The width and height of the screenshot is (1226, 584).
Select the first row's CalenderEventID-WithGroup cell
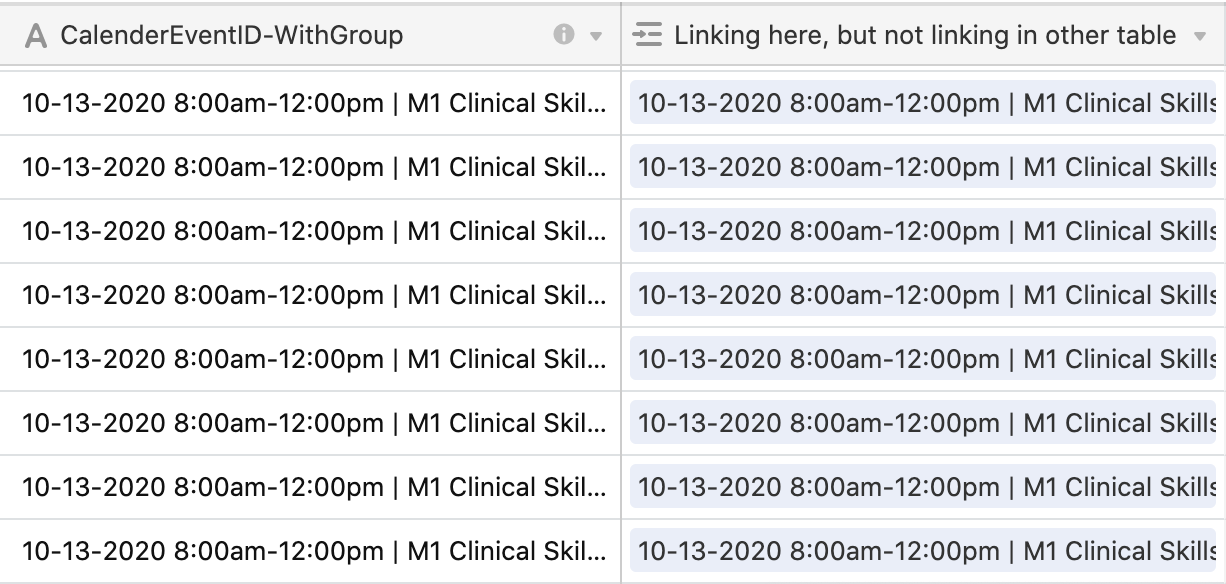(310, 103)
